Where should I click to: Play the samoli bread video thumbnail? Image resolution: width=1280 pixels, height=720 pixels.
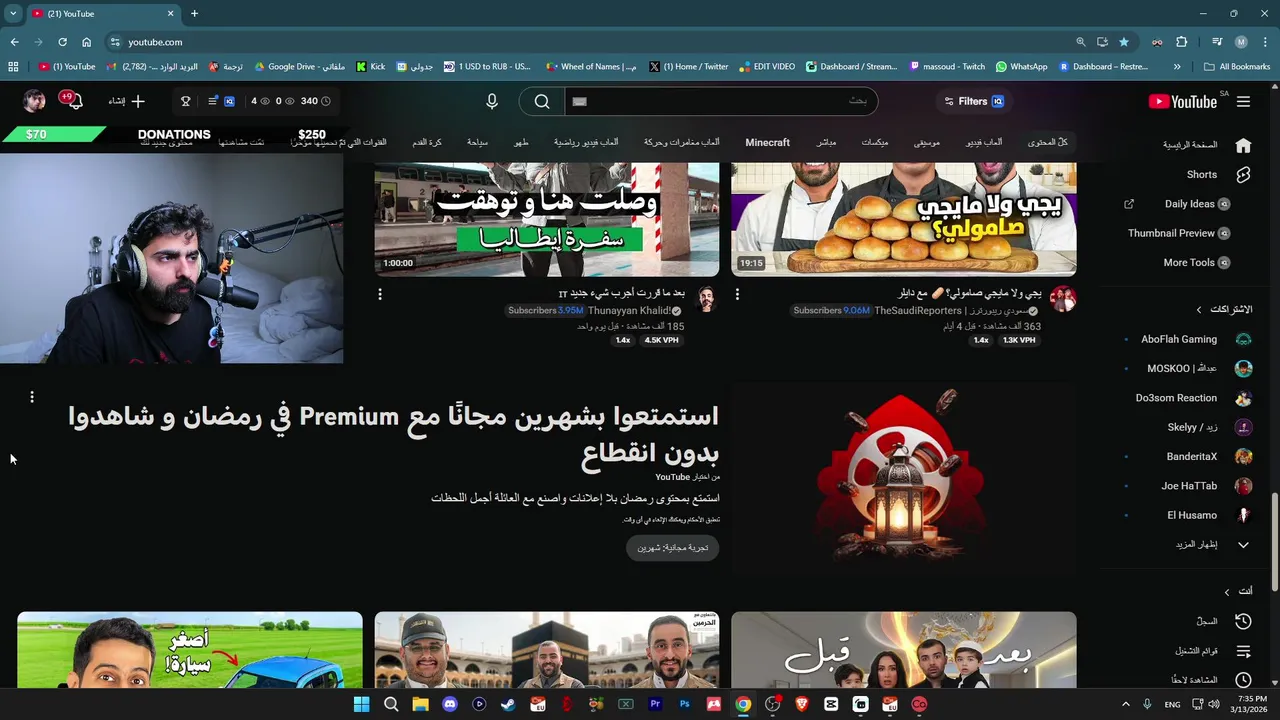pos(904,220)
